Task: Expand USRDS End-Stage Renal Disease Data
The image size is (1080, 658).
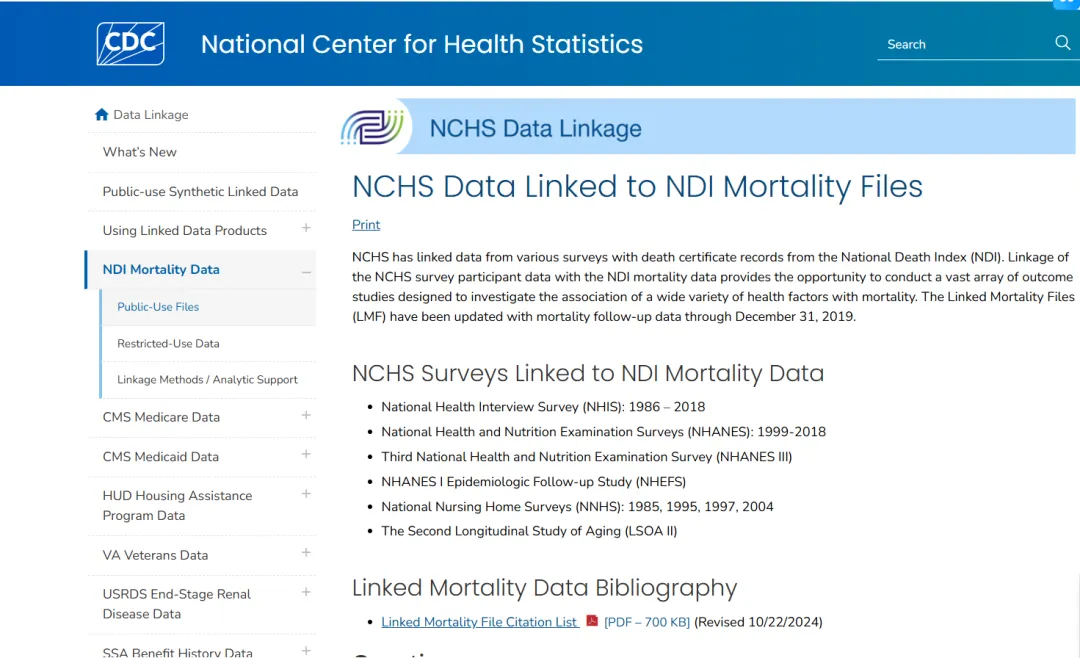Action: tap(306, 593)
